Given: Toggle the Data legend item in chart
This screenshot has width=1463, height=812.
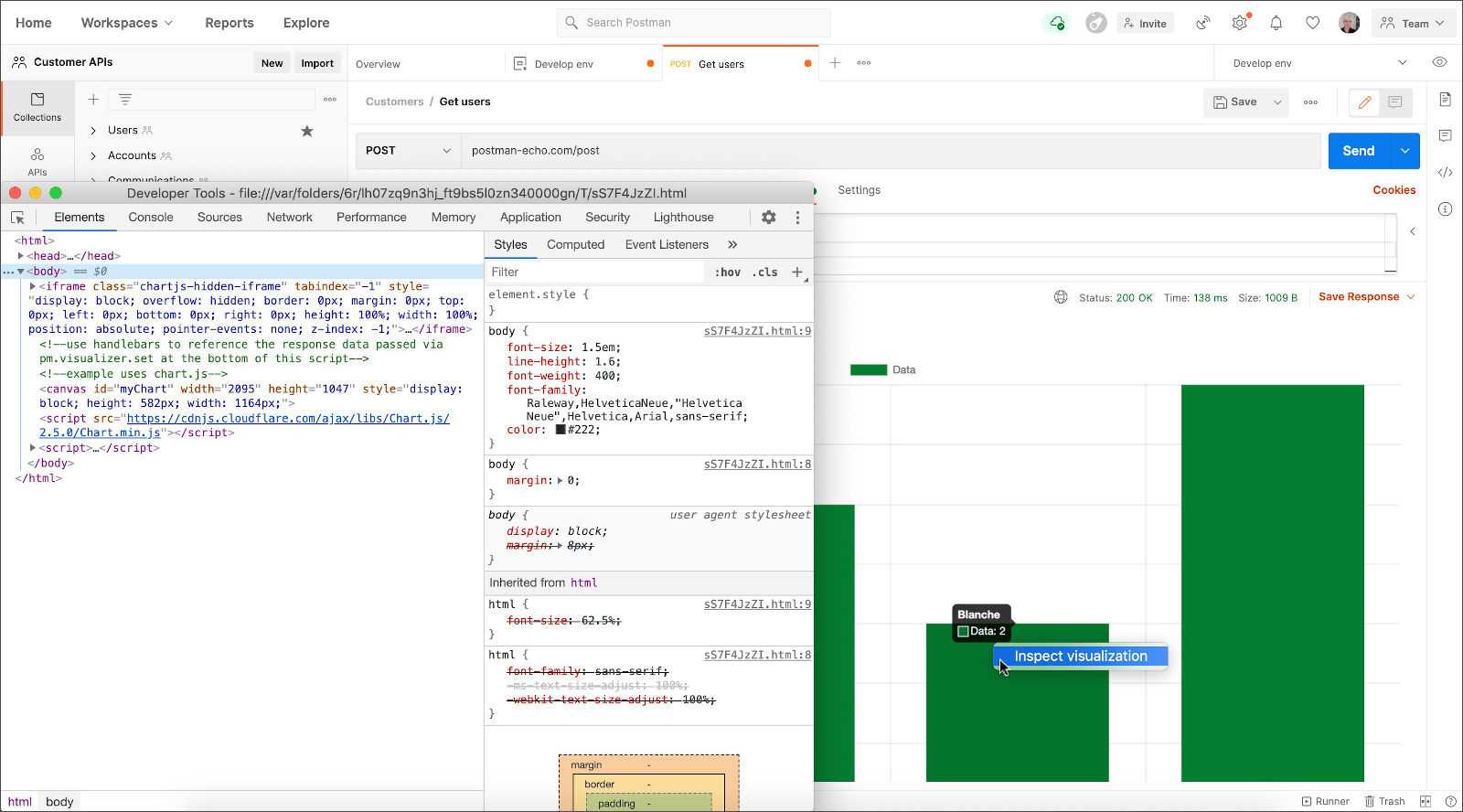Looking at the screenshot, I should (x=882, y=370).
